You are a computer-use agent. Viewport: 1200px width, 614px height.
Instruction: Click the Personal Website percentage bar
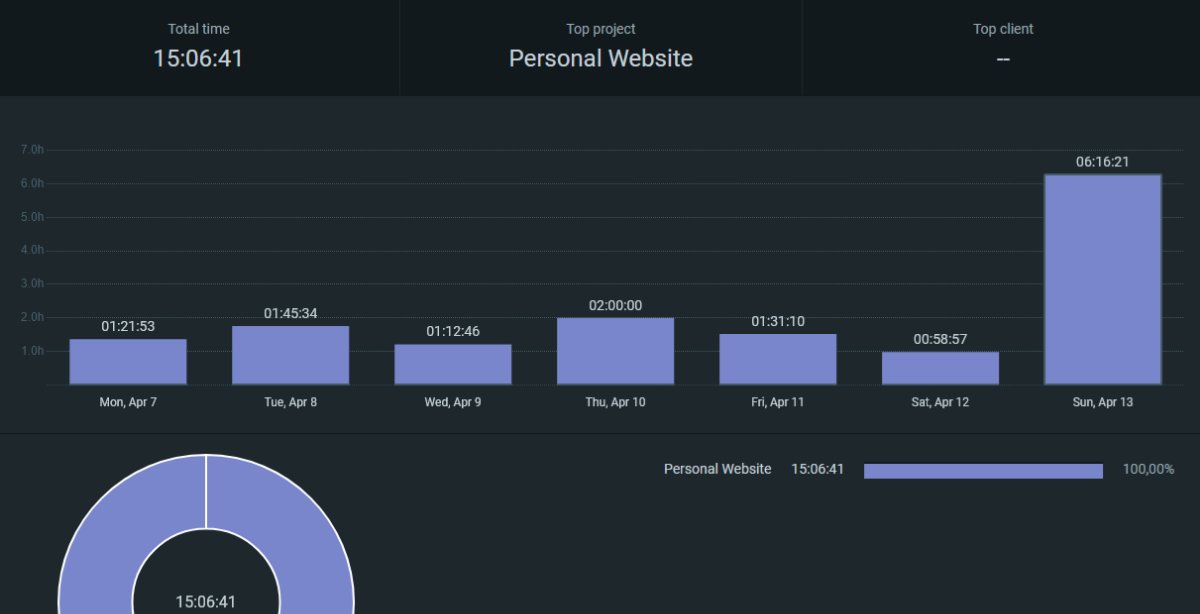[x=983, y=471]
